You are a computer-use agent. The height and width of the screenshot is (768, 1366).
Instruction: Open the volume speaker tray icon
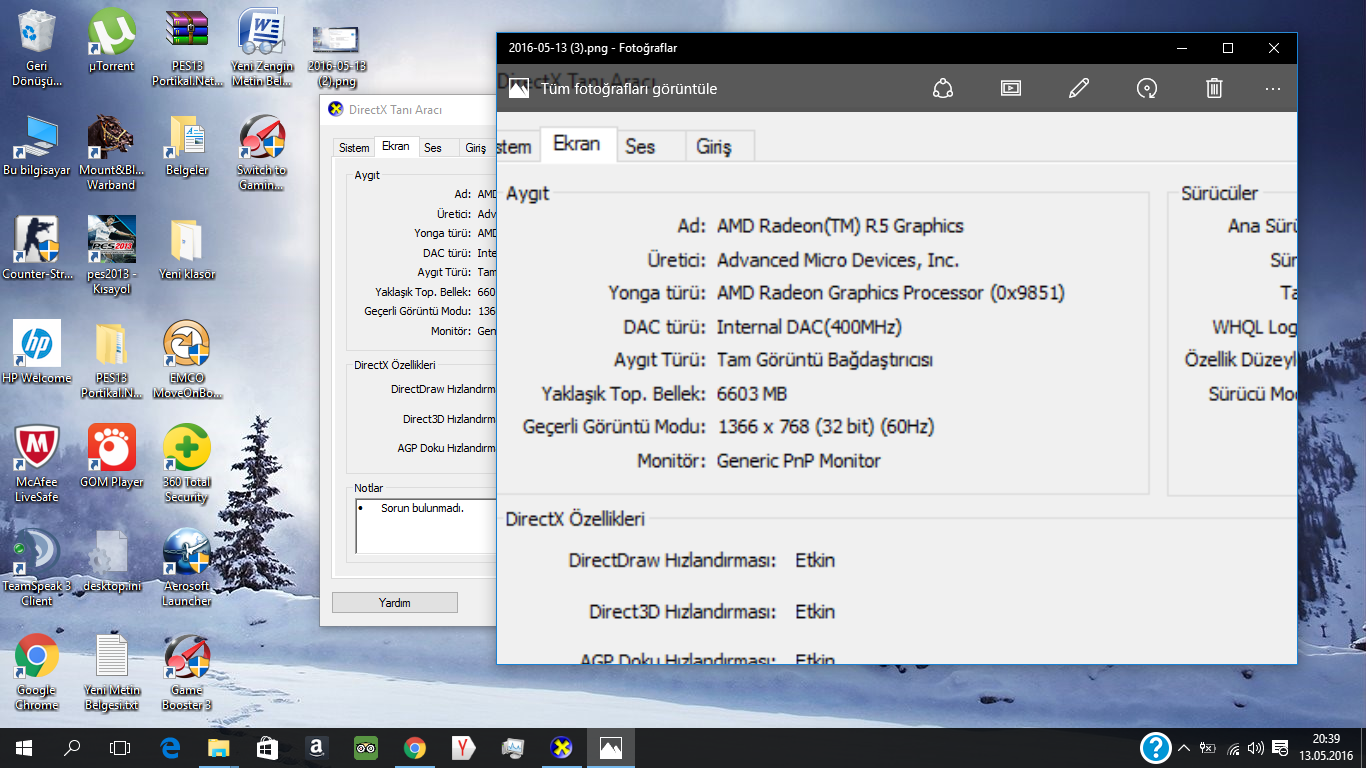1256,747
